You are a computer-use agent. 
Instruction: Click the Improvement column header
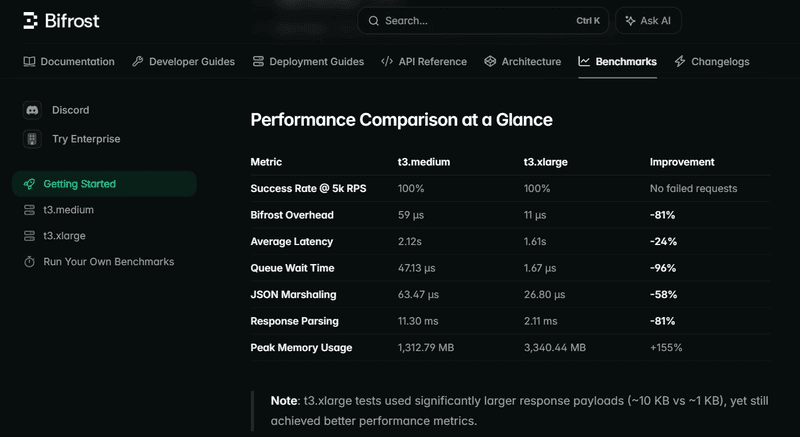pos(682,162)
